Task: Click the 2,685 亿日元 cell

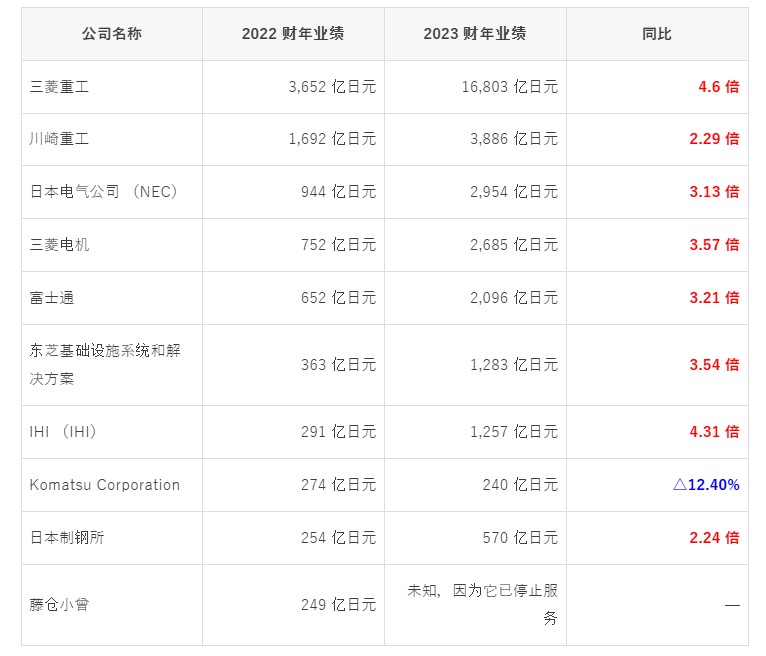Action: (475, 245)
